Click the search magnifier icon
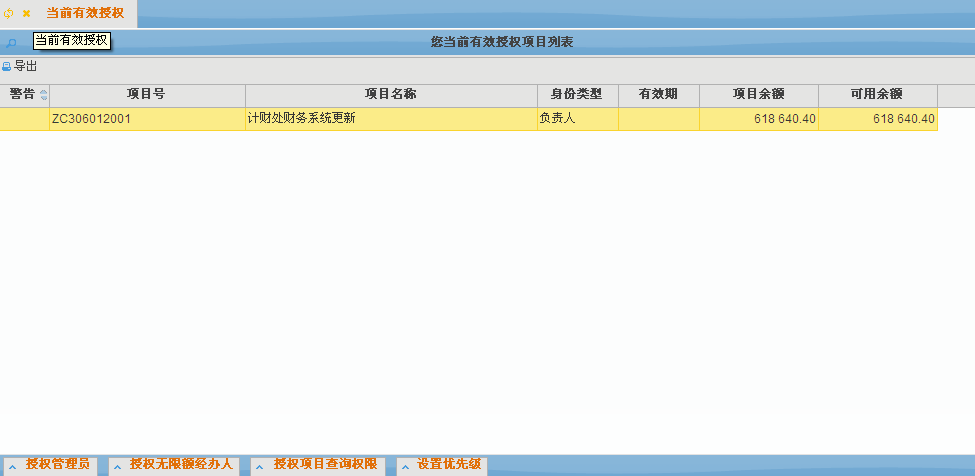Screen dimensions: 975x476 (x=11, y=43)
